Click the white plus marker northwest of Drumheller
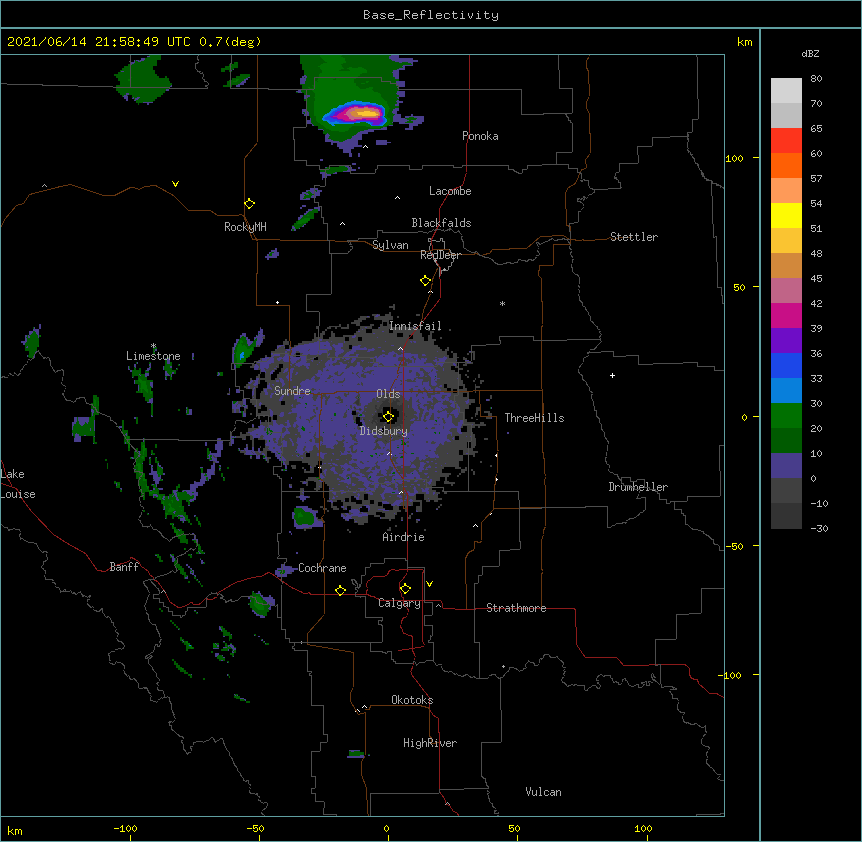This screenshot has width=862, height=842. pos(612,375)
